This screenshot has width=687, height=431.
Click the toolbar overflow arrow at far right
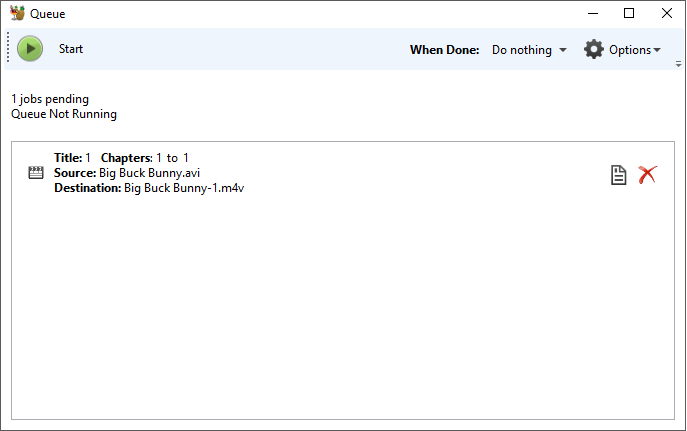[679, 63]
